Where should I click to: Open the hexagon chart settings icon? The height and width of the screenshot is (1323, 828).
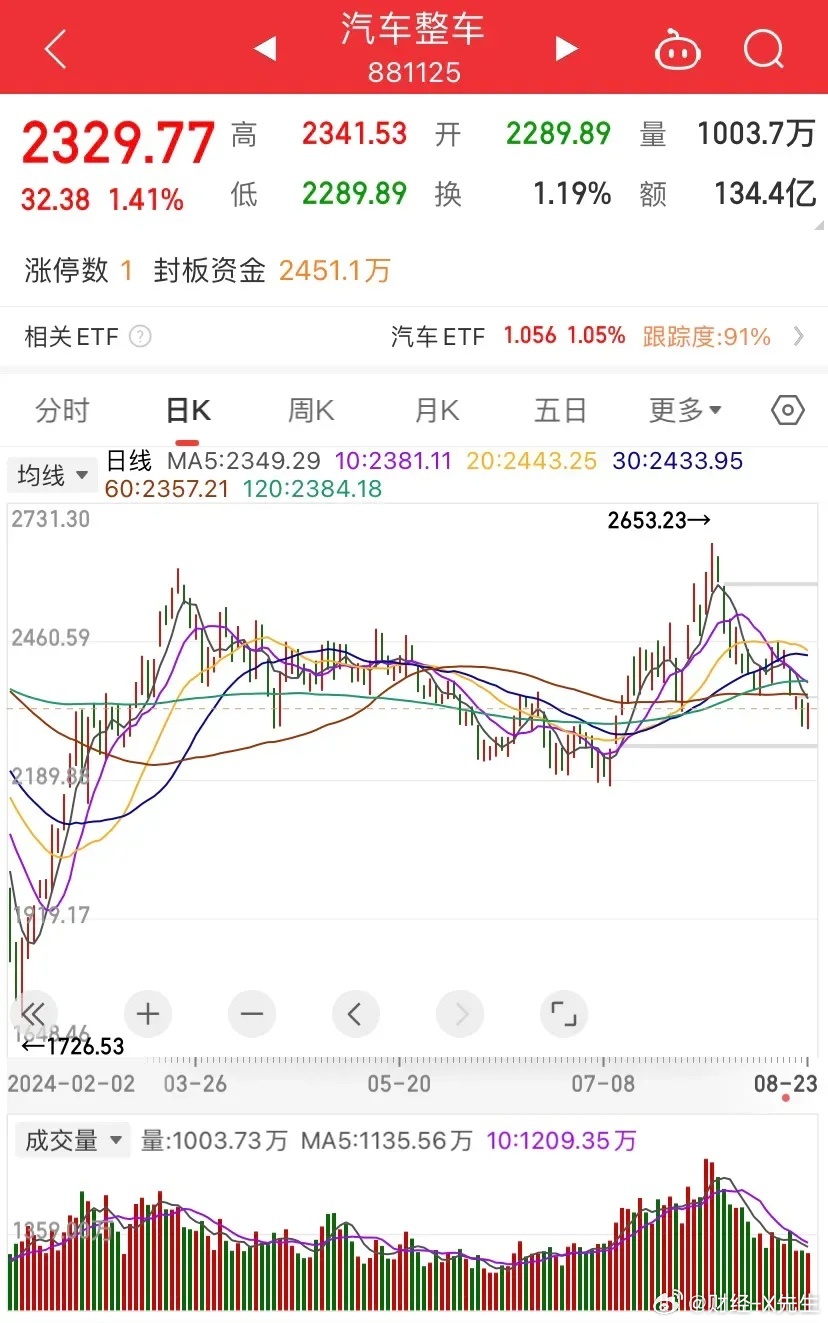pos(788,410)
